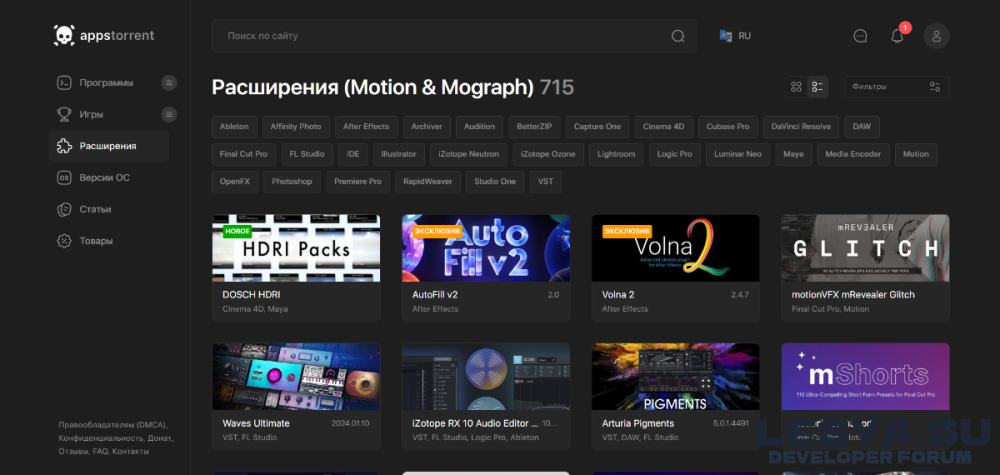
Task: Filter by Audition tag
Action: click(480, 127)
